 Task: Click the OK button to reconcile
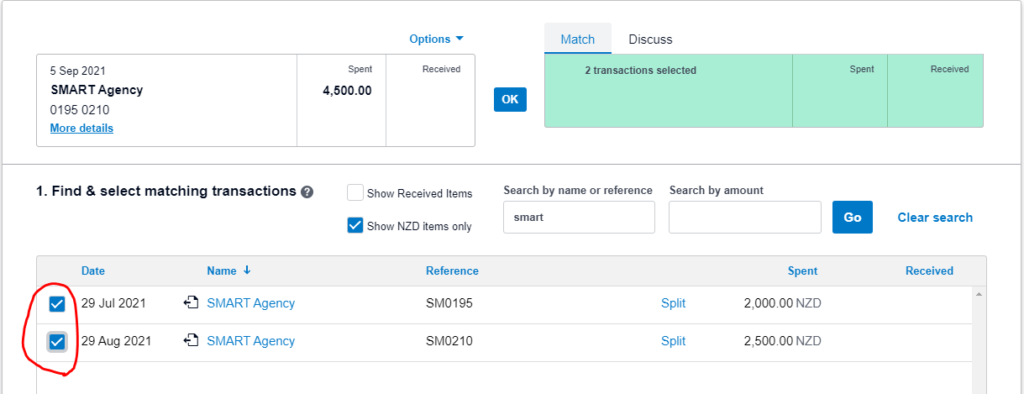(x=510, y=99)
